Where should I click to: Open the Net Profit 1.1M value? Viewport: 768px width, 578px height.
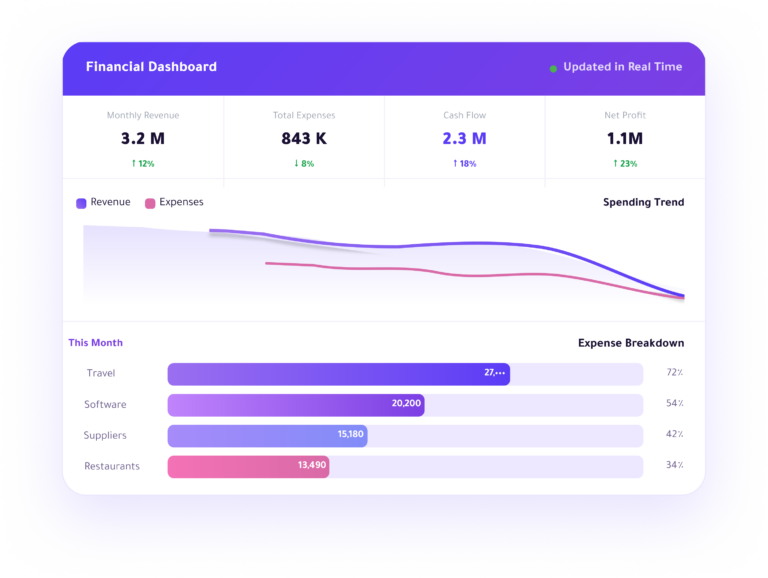pos(625,139)
